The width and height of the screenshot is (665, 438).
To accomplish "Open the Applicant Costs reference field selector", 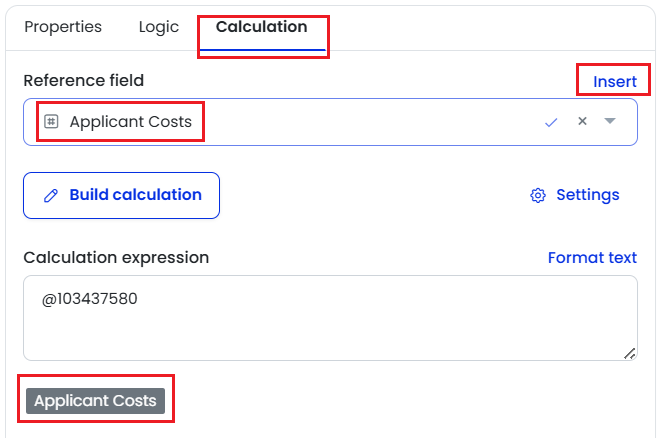I will click(x=330, y=122).
